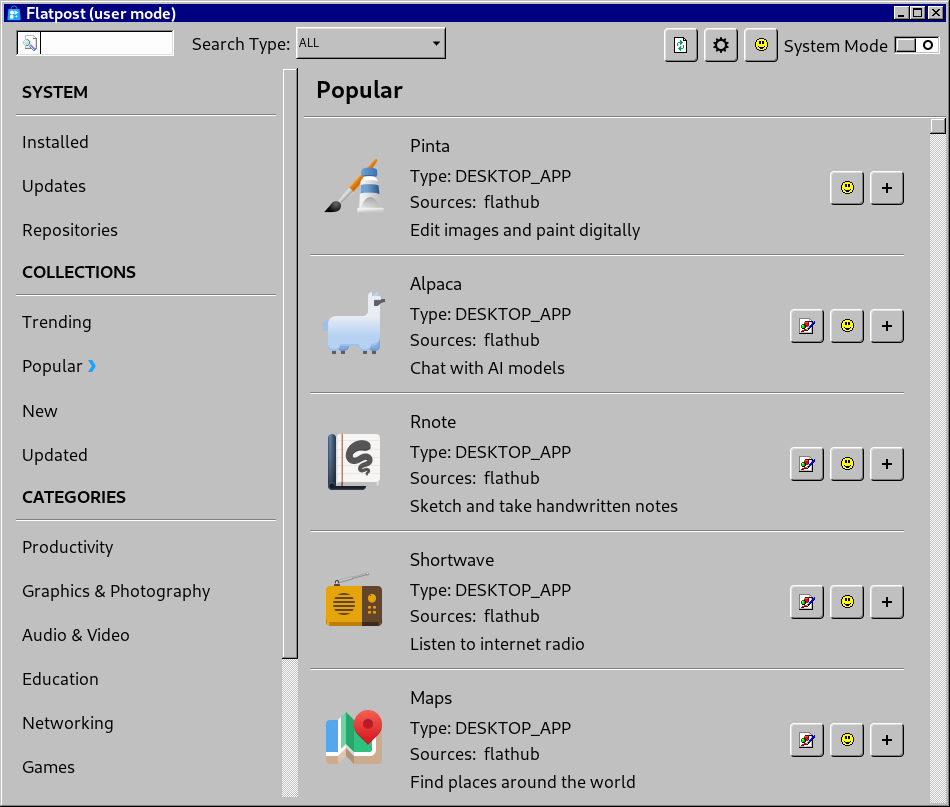Open the Installed section in sidebar

(55, 142)
